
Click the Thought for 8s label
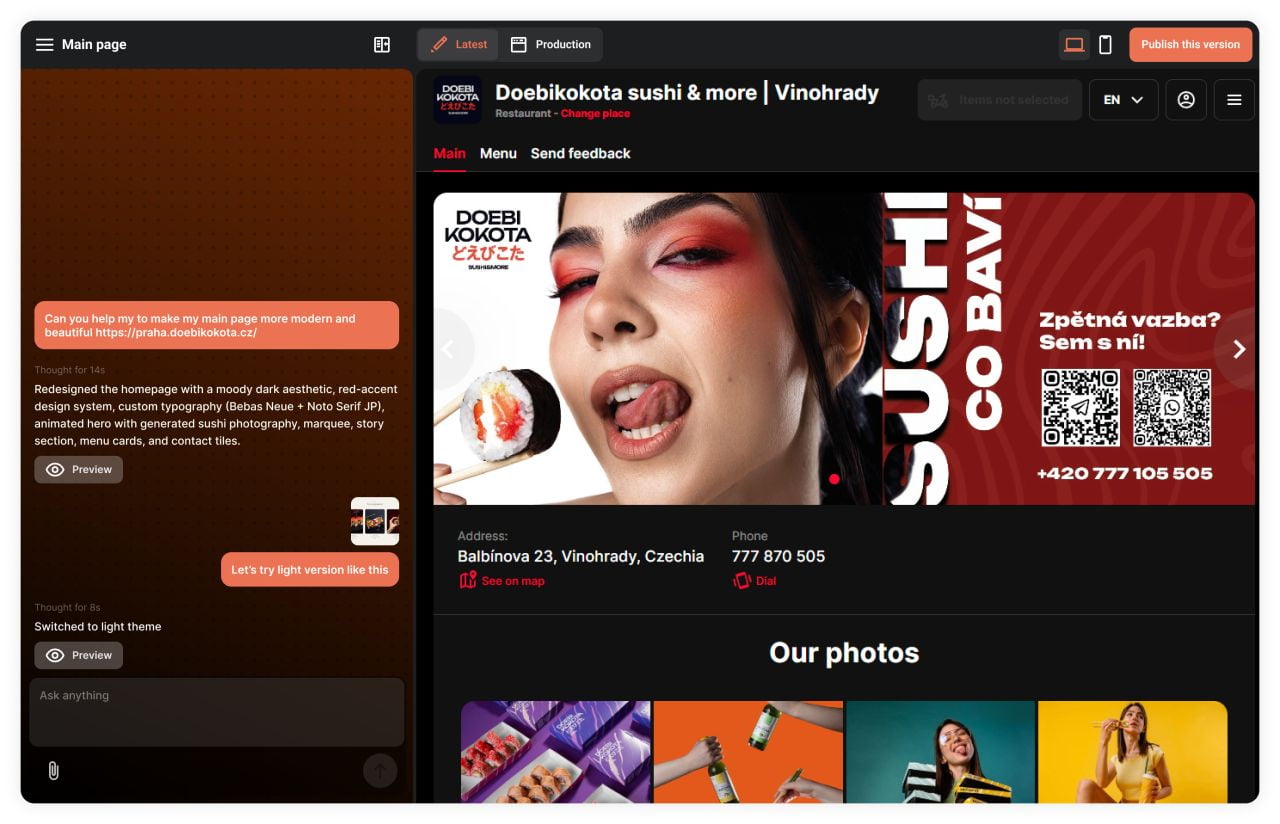coord(67,607)
